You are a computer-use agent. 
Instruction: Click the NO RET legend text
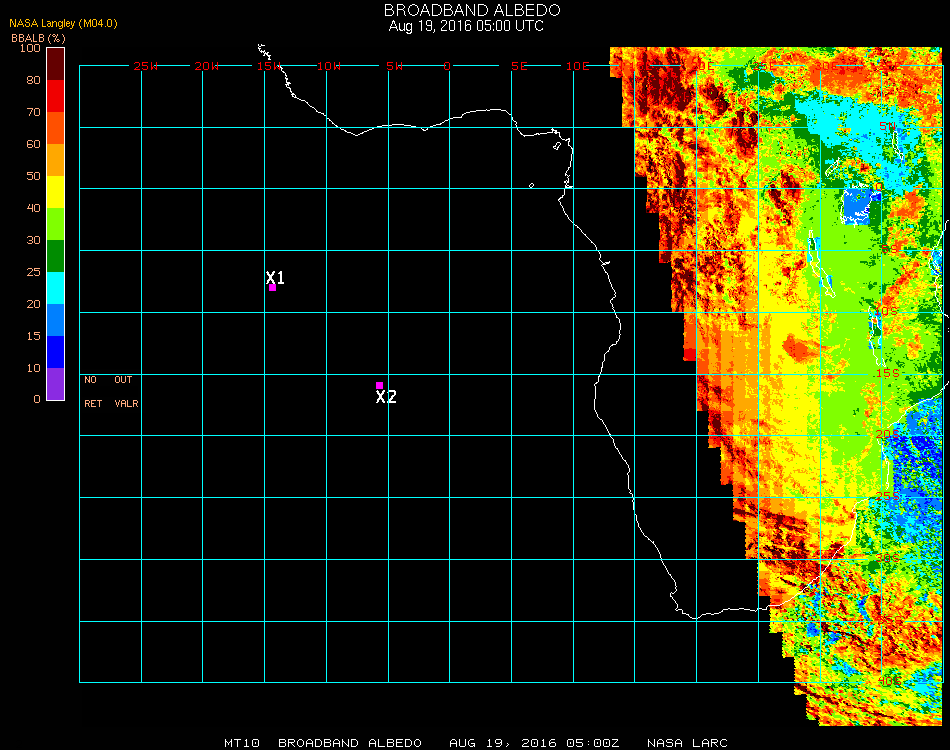[91, 392]
